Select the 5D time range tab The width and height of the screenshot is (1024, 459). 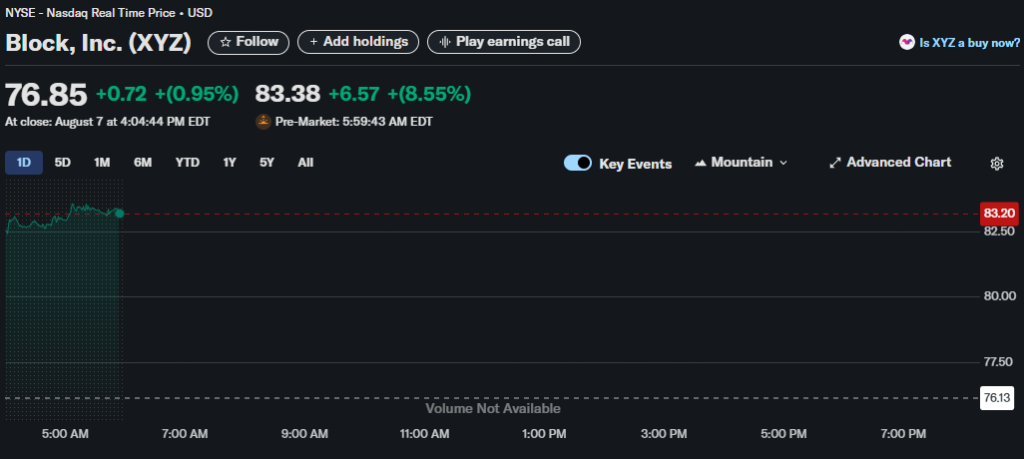point(63,163)
